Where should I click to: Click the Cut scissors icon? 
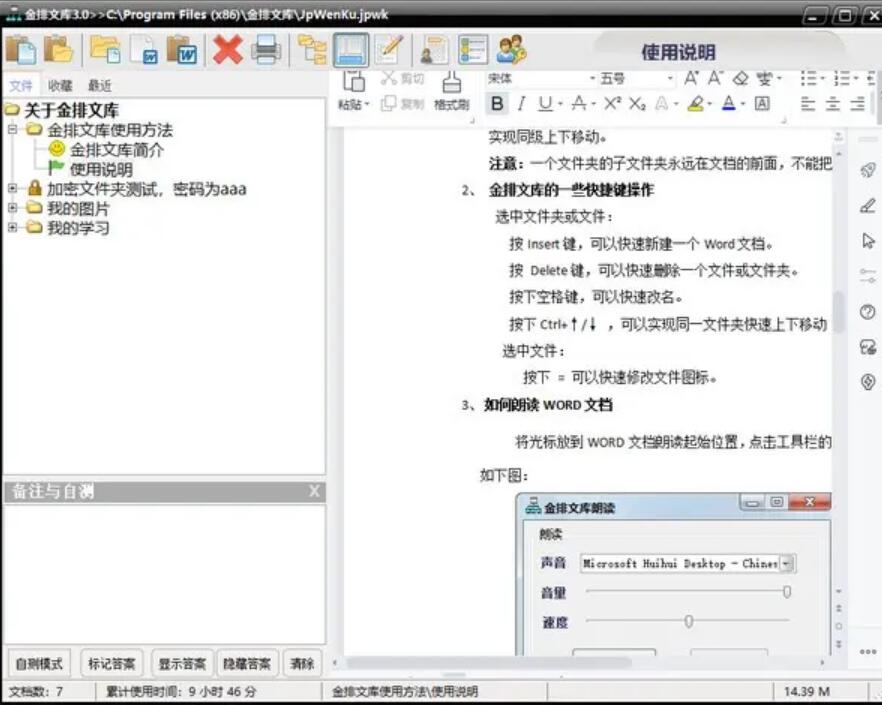(x=390, y=78)
